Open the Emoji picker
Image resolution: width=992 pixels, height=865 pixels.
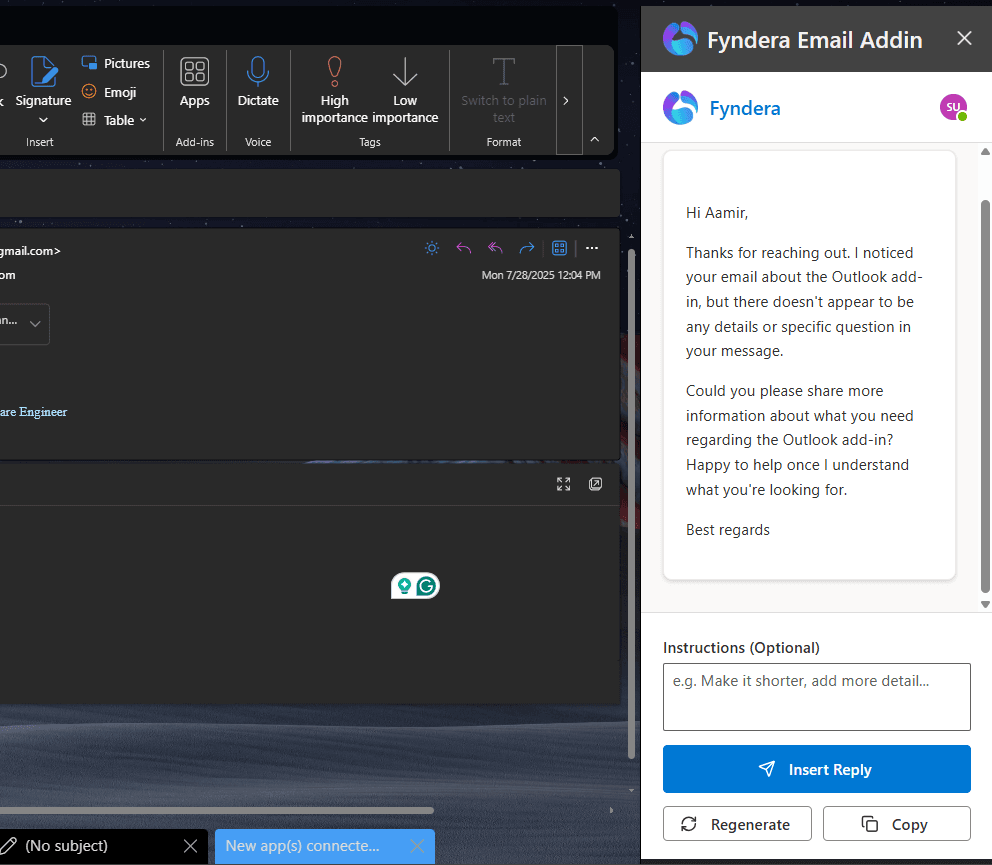pos(109,92)
